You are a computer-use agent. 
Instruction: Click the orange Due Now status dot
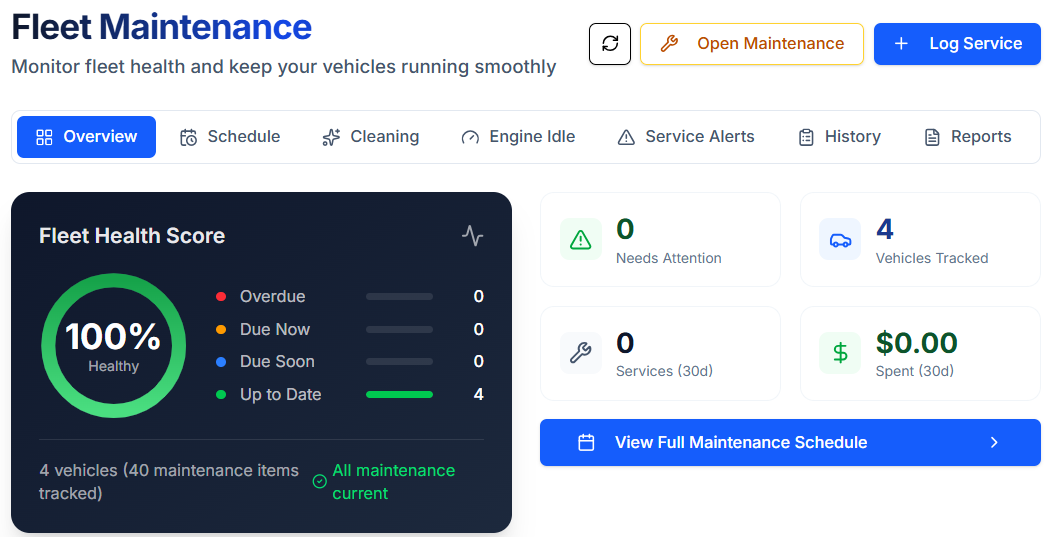[221, 329]
